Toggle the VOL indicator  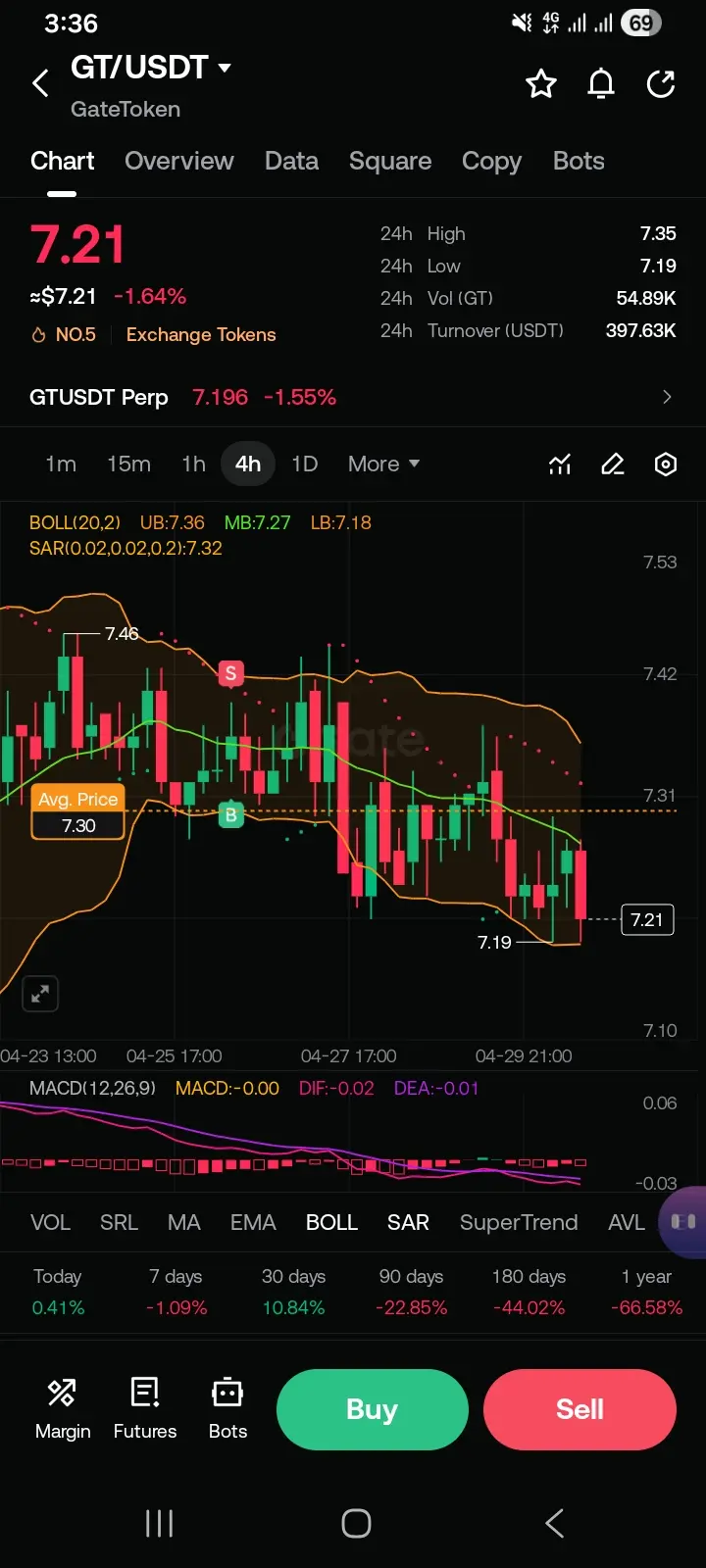click(50, 1222)
